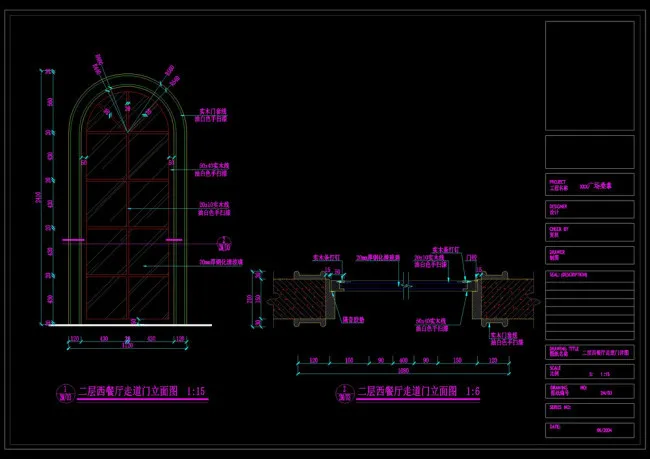Select the left hatched wall block in section

coord(300,298)
